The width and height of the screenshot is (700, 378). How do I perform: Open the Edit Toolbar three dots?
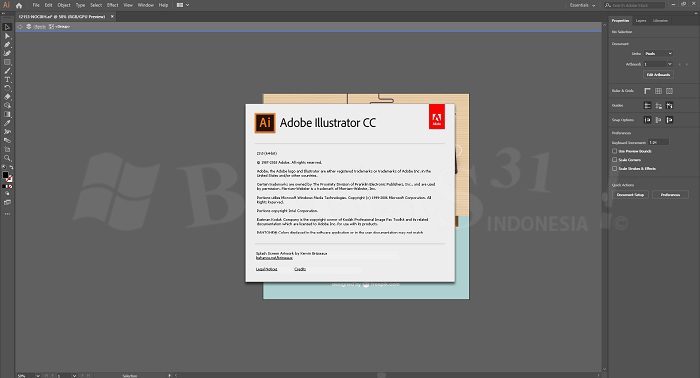(x=7, y=214)
